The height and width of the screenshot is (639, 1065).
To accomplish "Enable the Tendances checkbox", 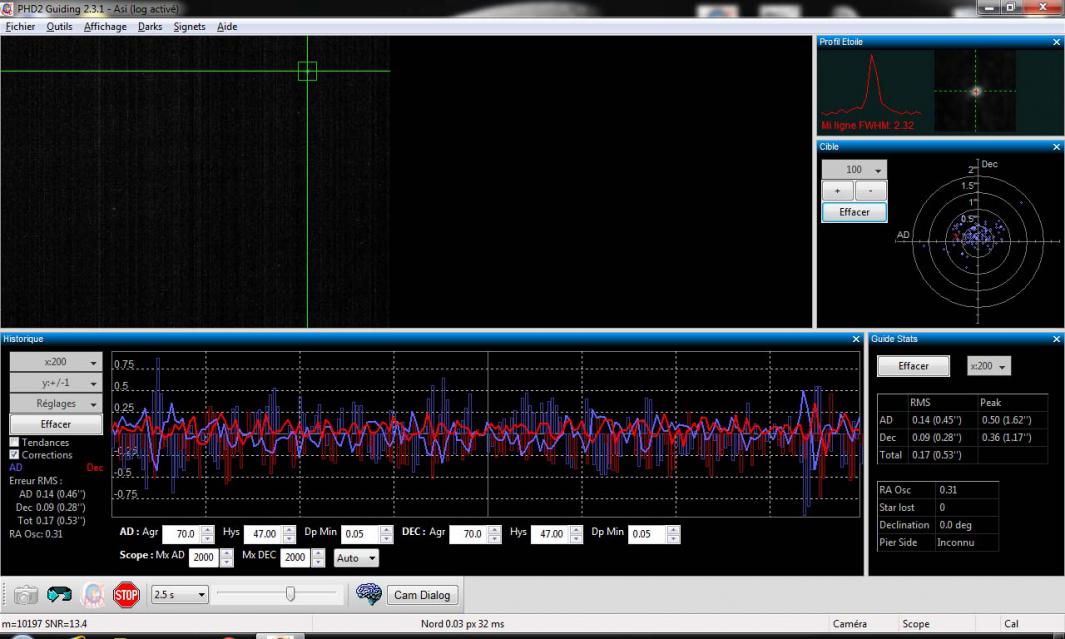I will 15,442.
